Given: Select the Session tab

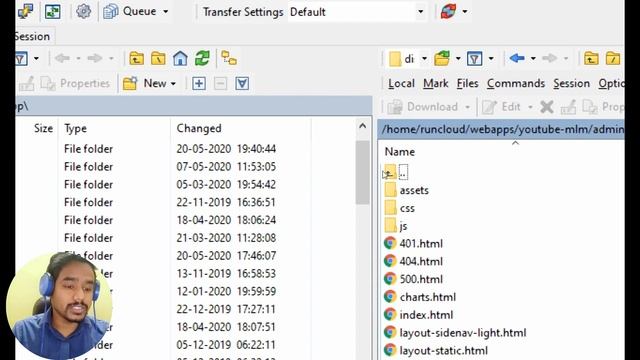Looking at the screenshot, I should [x=33, y=36].
